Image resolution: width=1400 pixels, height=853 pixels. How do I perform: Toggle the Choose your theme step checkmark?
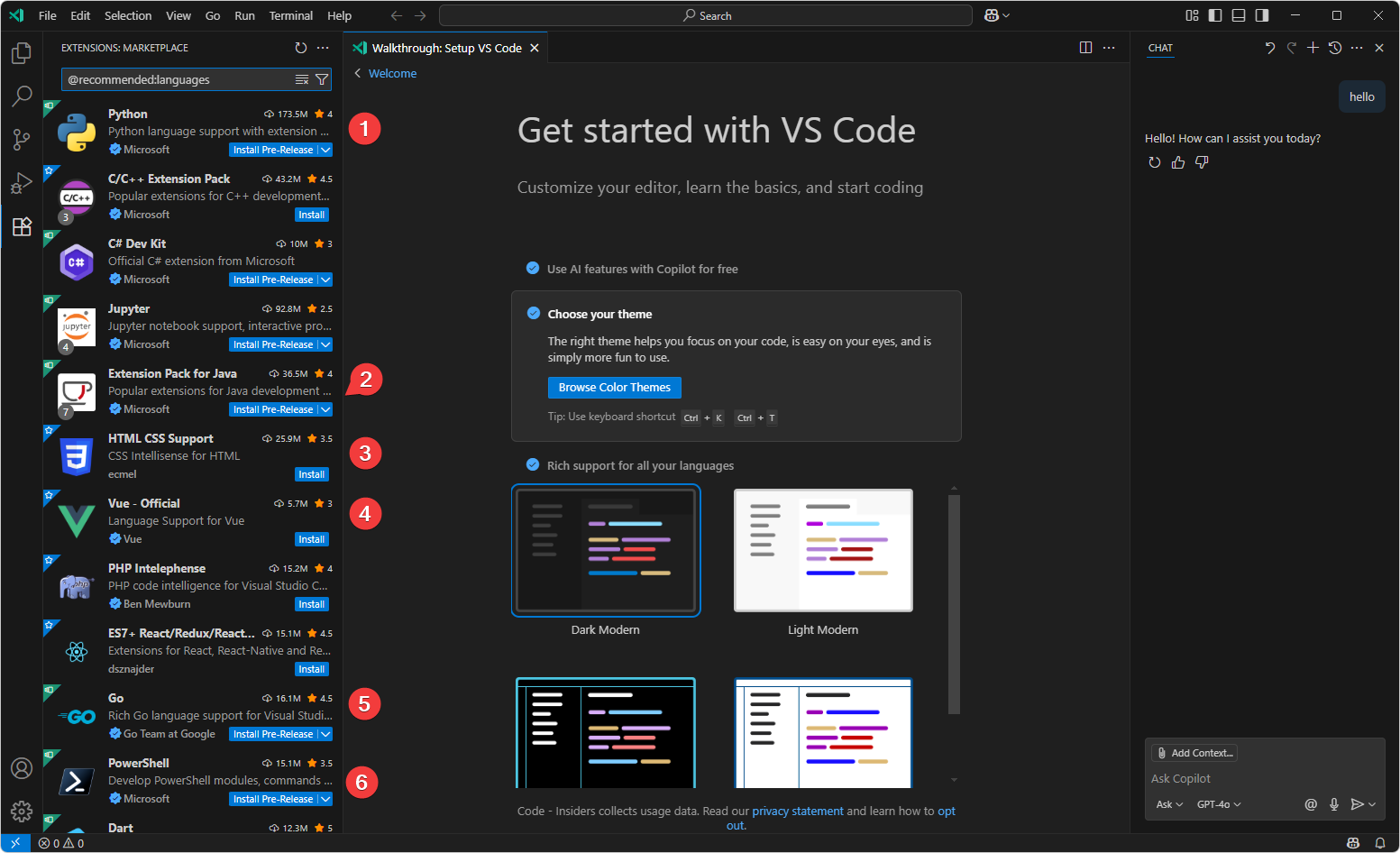pyautogui.click(x=533, y=313)
